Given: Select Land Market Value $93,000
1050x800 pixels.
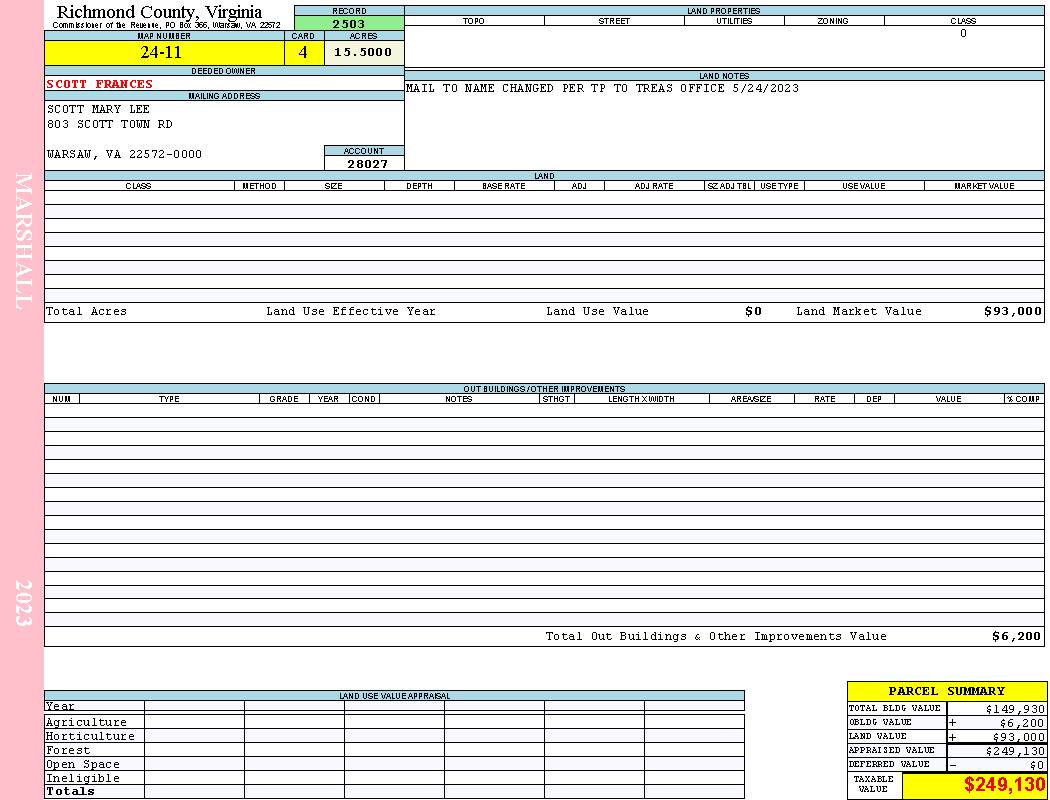Looking at the screenshot, I should point(1012,311).
